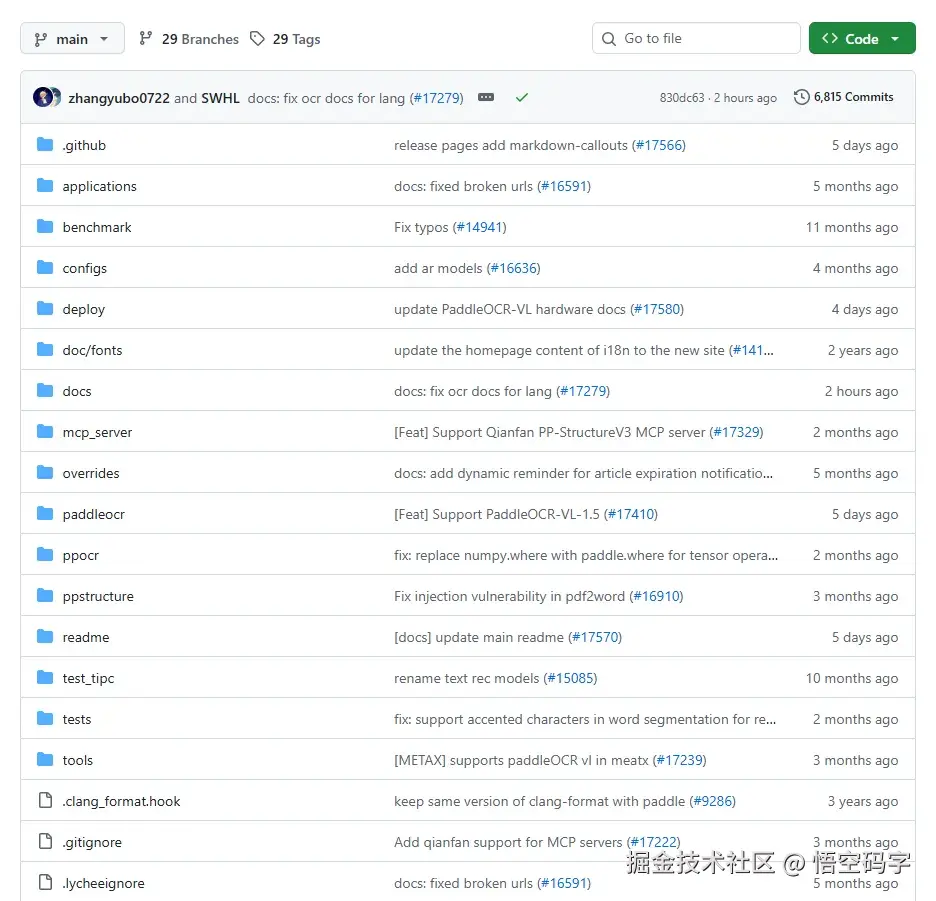This screenshot has width=936, height=901.
Task: Open the ppstructure folder name
Action: point(98,596)
